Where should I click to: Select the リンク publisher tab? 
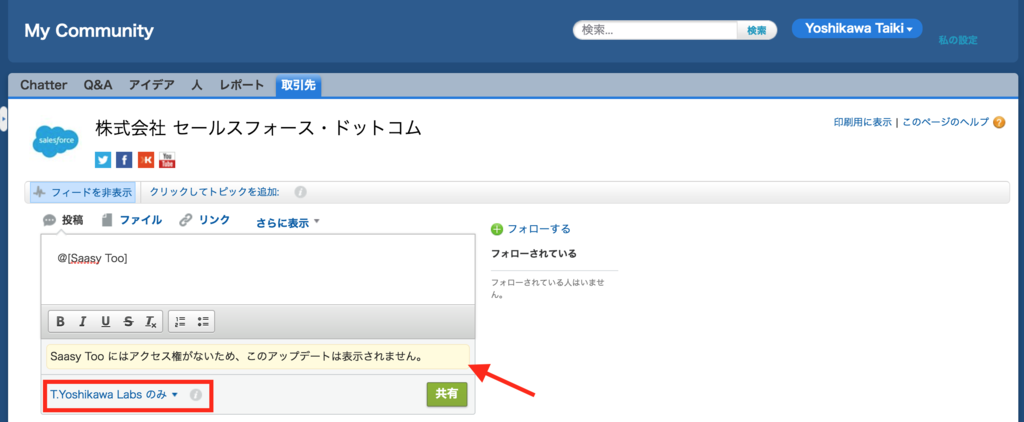(x=205, y=221)
